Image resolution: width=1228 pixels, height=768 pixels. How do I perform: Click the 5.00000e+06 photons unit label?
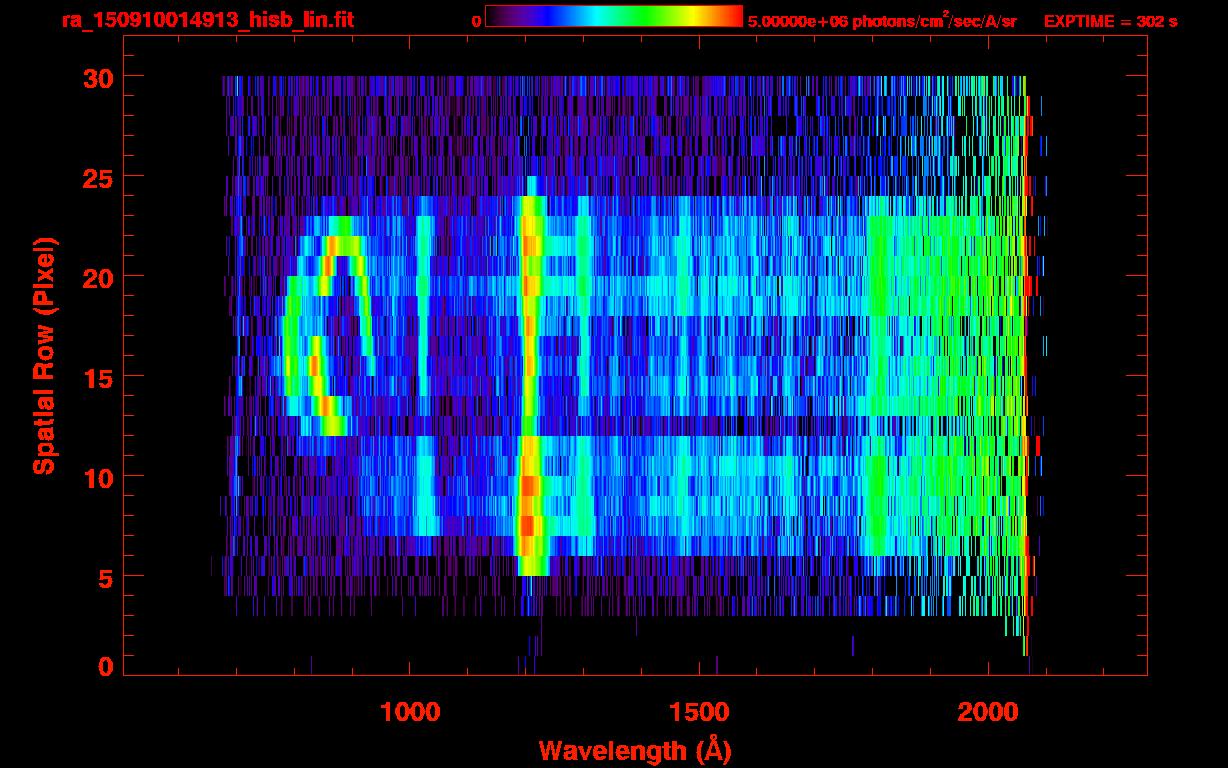click(882, 20)
